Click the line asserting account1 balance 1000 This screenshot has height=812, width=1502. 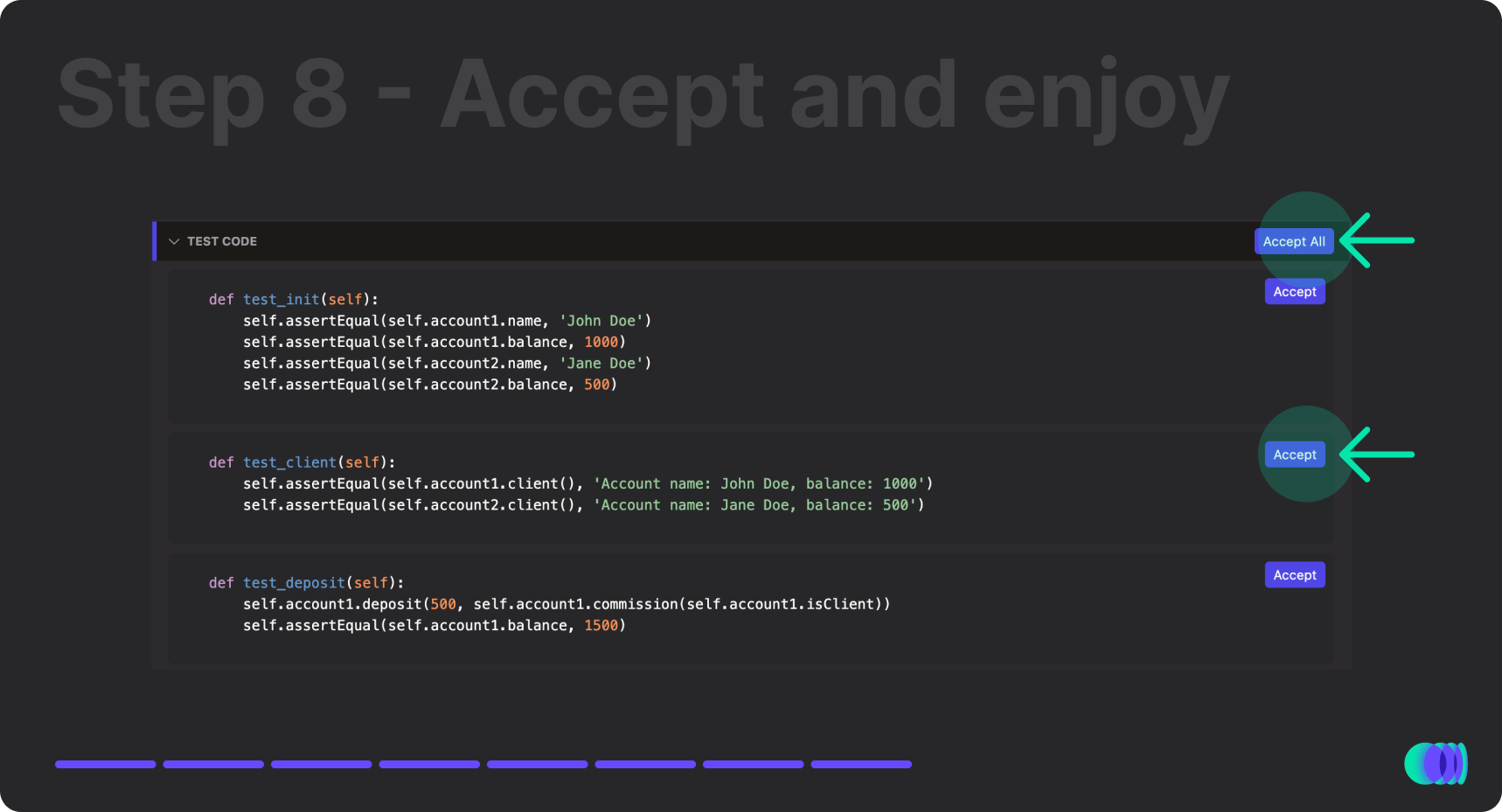click(435, 342)
